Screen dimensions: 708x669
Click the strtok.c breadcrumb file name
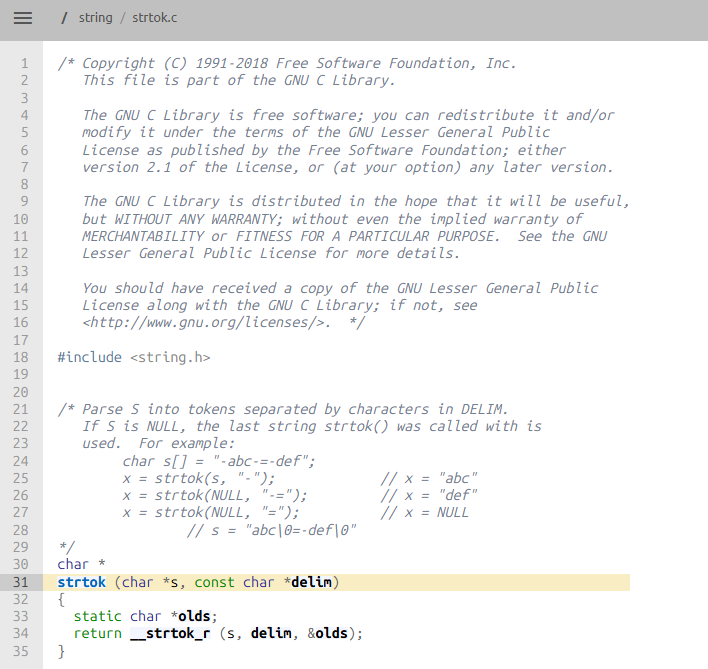click(x=155, y=18)
